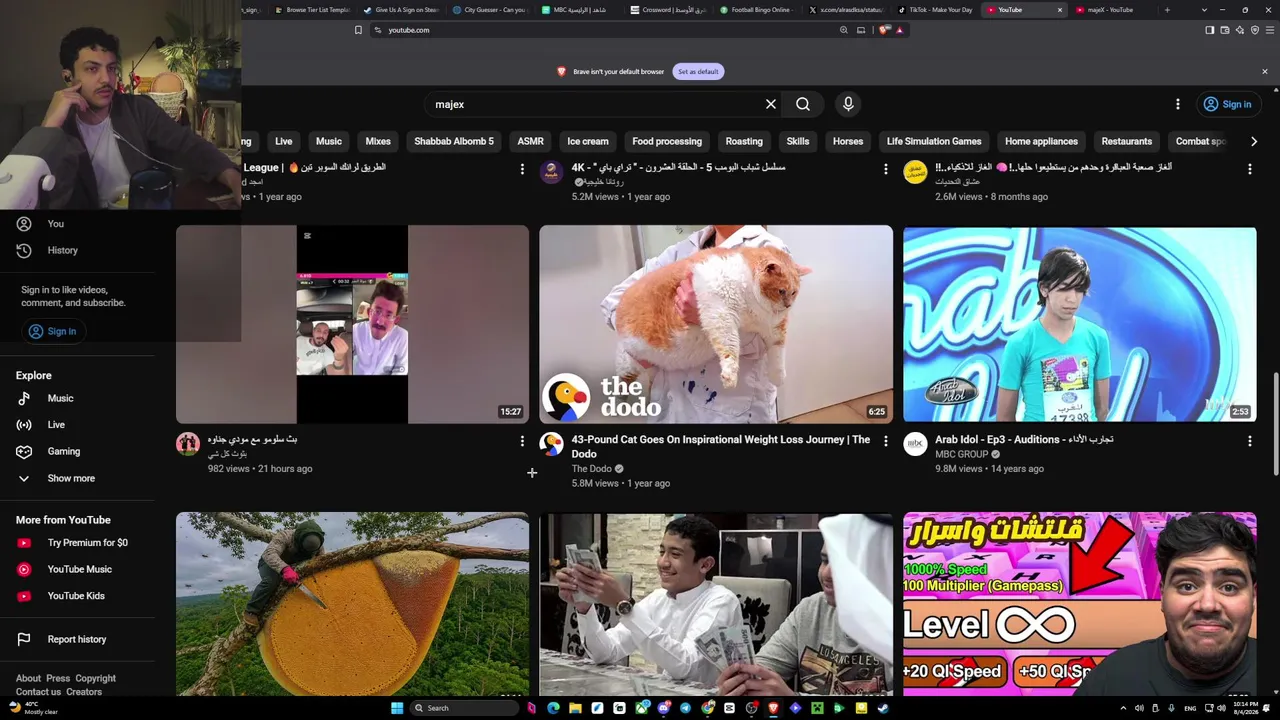This screenshot has width=1280, height=720.
Task: Open The Dodo channel avatar
Action: 551,444
